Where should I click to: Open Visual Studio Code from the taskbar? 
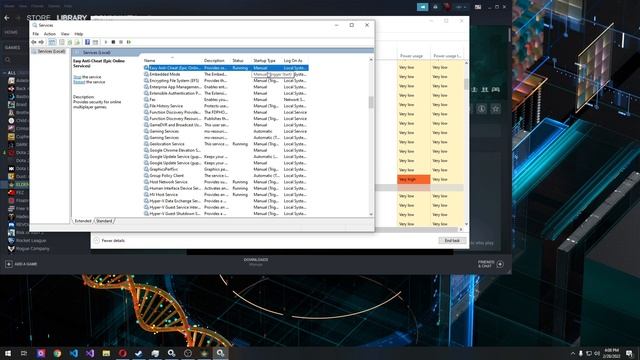pyautogui.click(x=73, y=353)
